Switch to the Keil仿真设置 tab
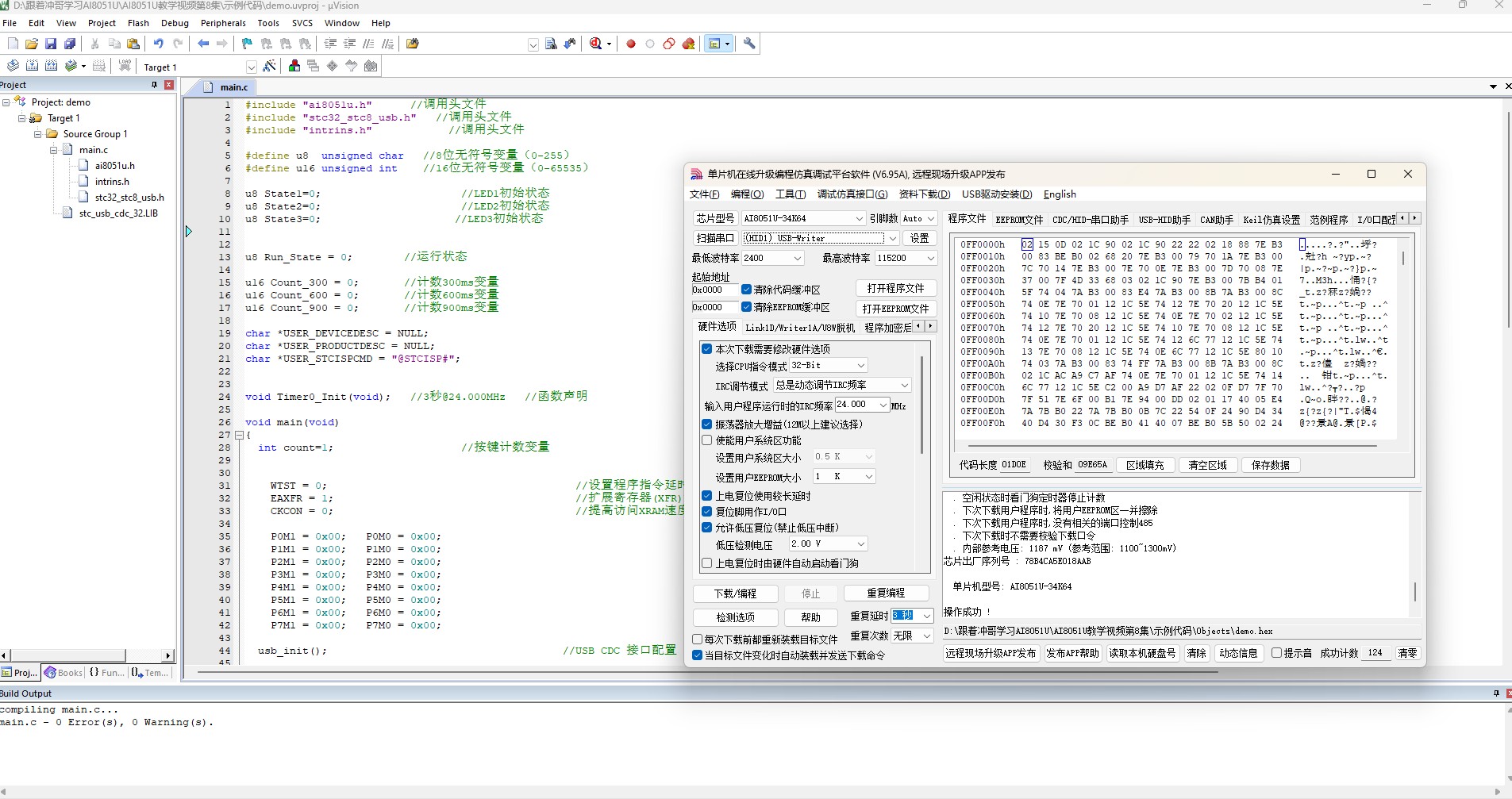The height and width of the screenshot is (799, 1512). [x=1272, y=220]
